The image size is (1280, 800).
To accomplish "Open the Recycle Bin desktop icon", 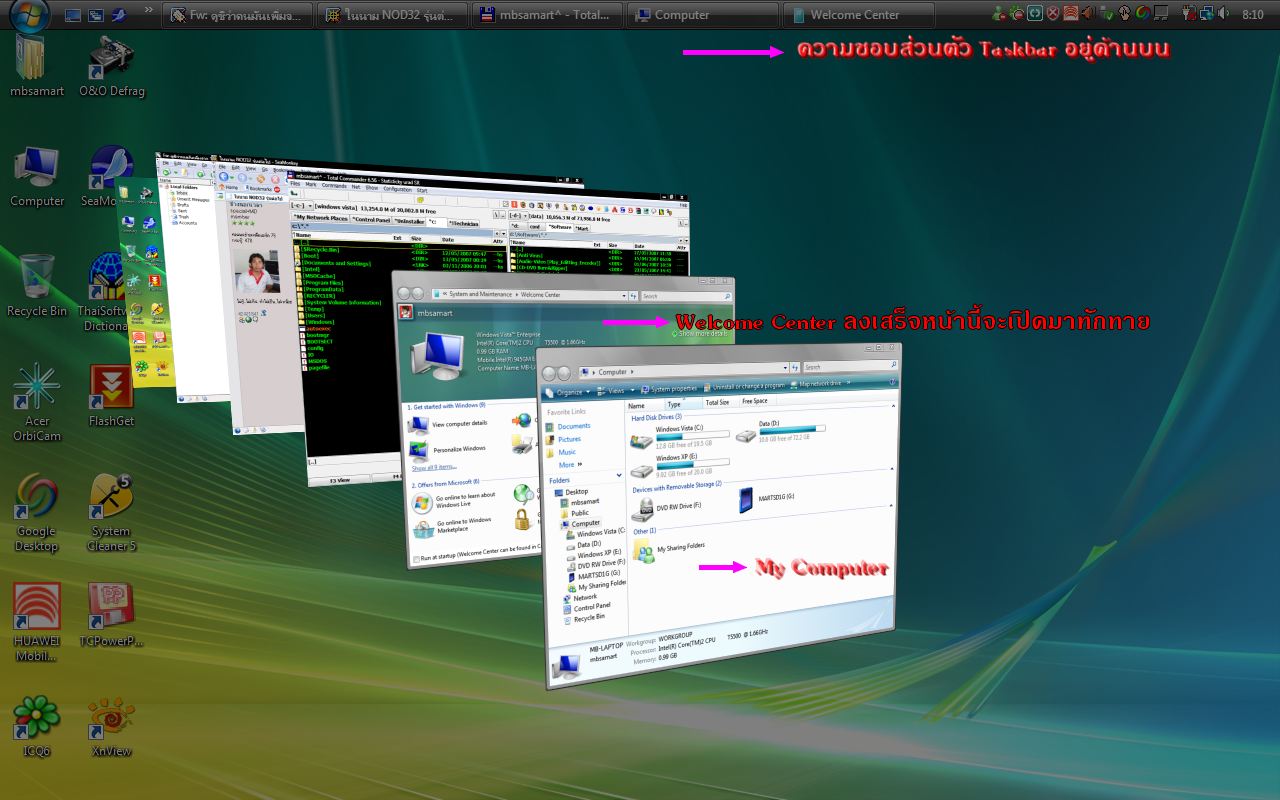I will click(x=37, y=286).
